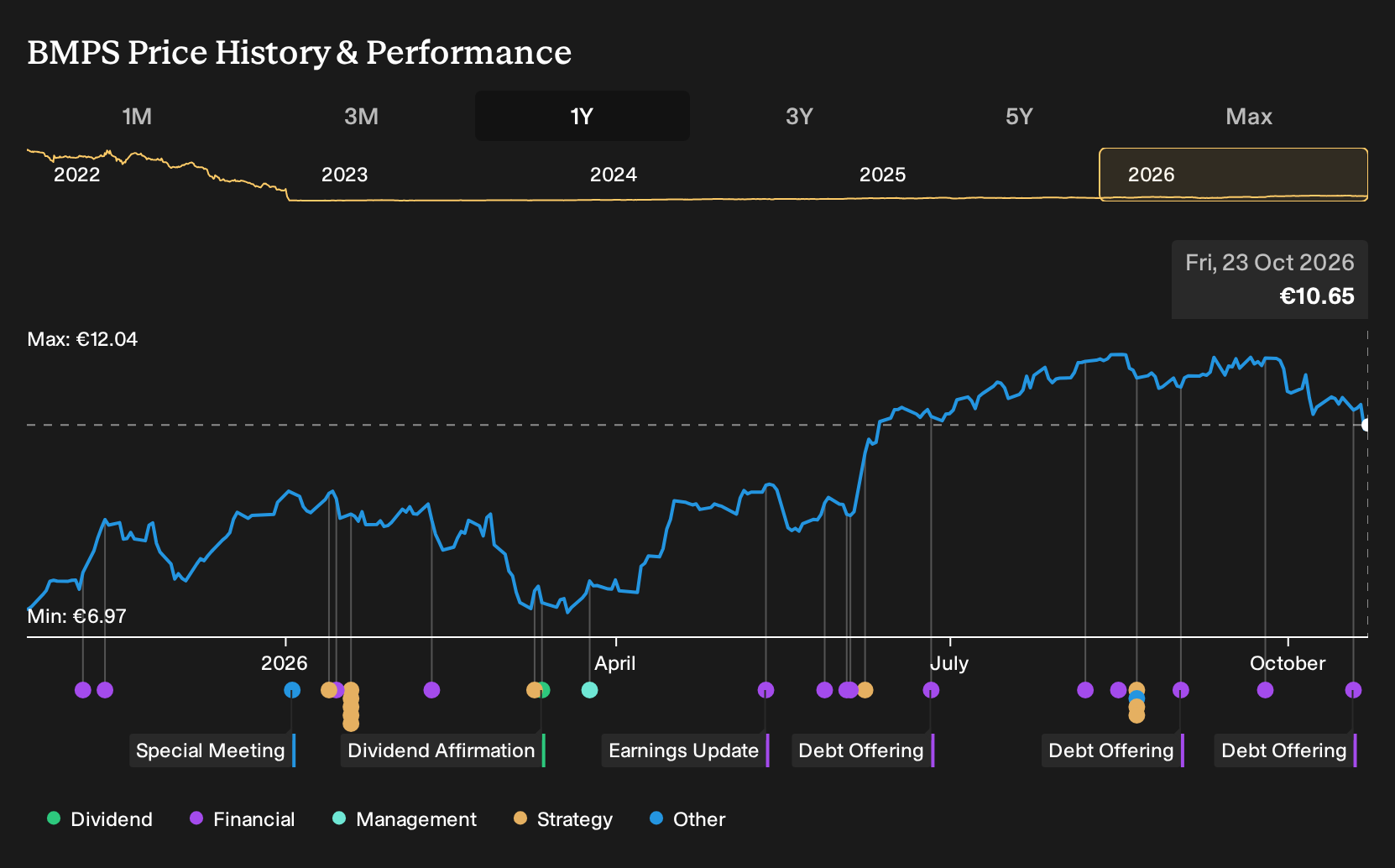Viewport: 1395px width, 868px height.
Task: Click the blue Other event marker at 2026
Action: pos(292,690)
